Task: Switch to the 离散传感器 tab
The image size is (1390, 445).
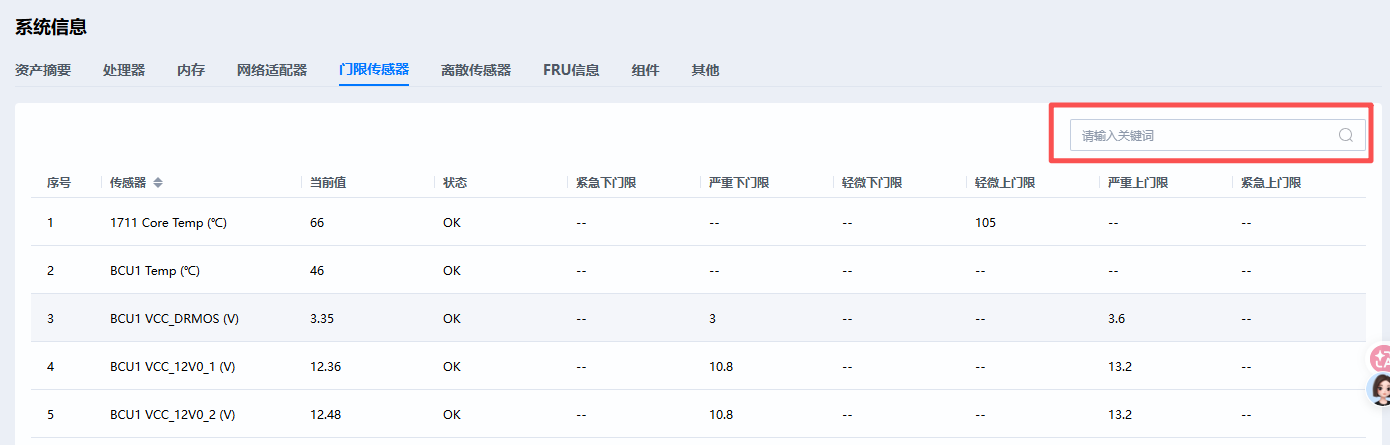Action: click(476, 70)
